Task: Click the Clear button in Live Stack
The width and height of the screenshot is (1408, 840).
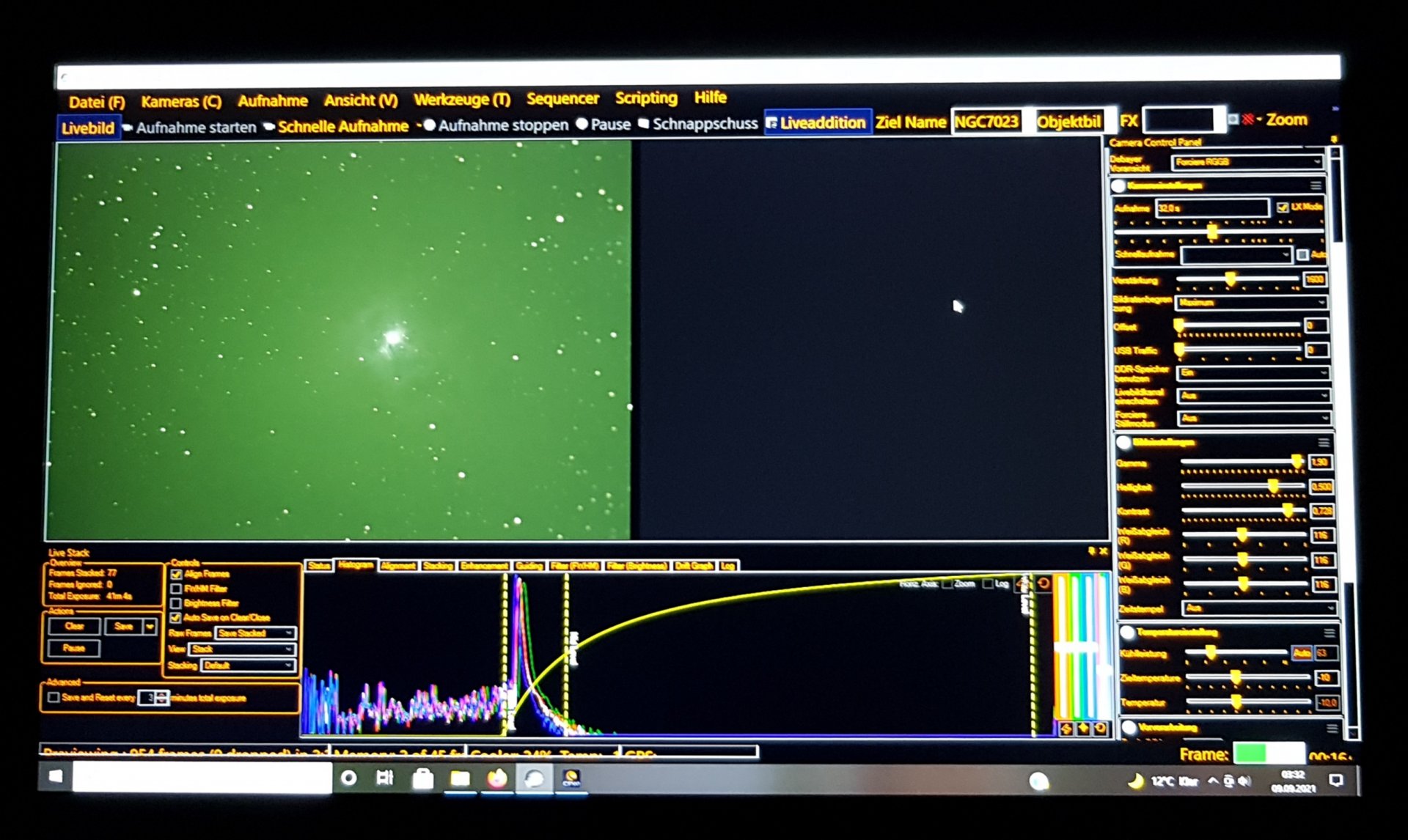Action: pyautogui.click(x=74, y=626)
